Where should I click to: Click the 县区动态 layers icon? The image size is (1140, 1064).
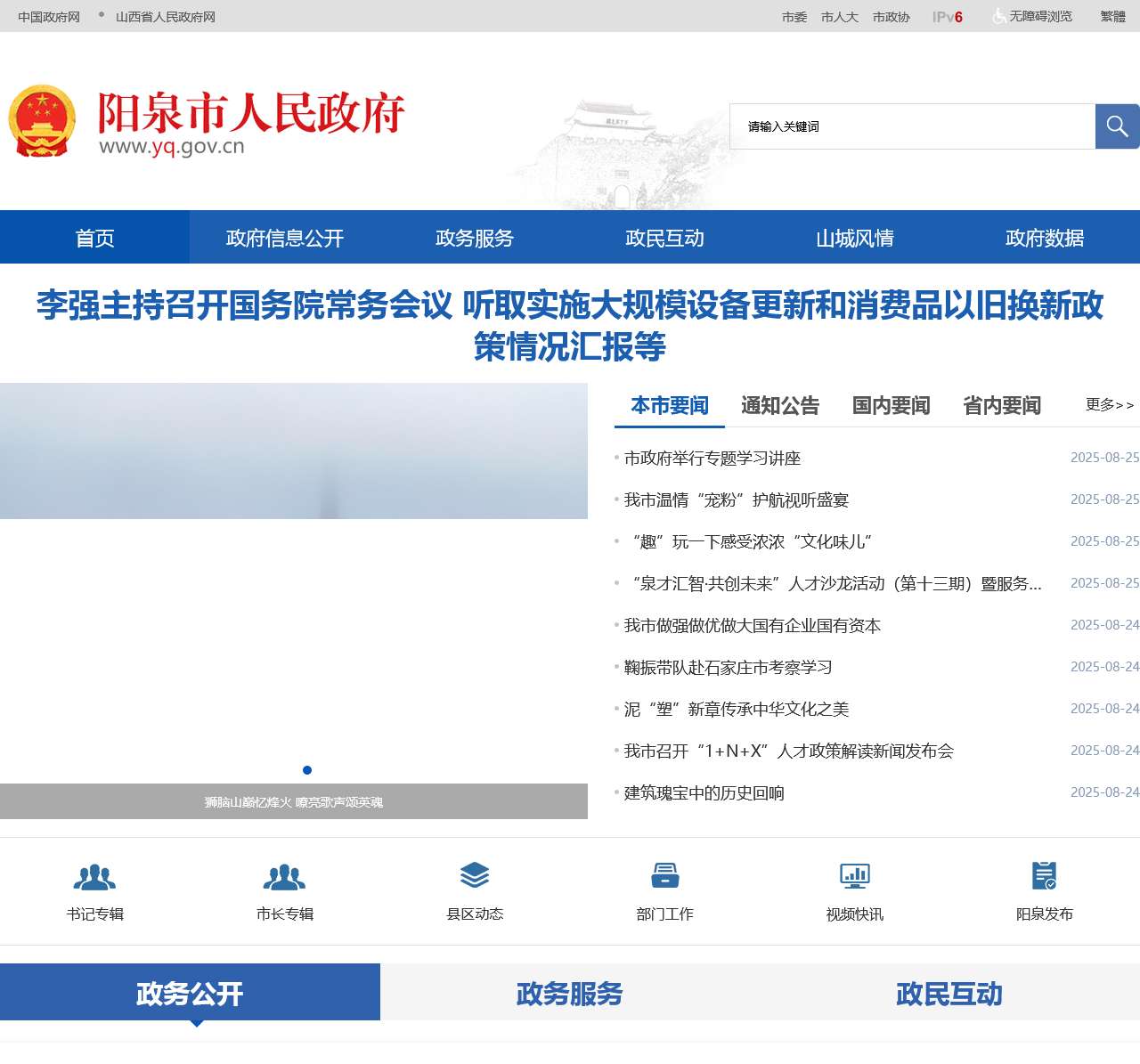pyautogui.click(x=475, y=876)
